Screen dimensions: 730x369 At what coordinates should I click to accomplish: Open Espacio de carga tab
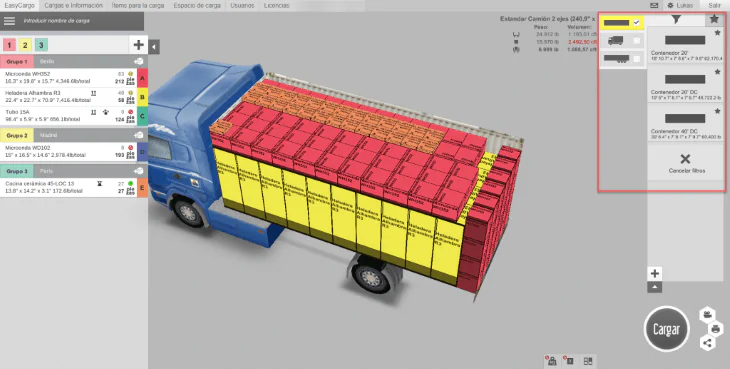click(197, 6)
